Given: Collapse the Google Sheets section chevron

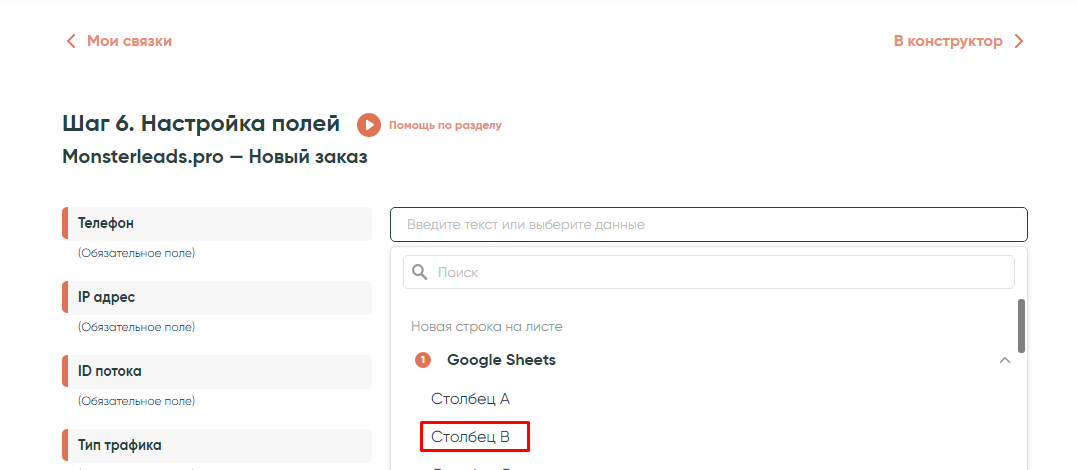Looking at the screenshot, I should tap(1005, 360).
